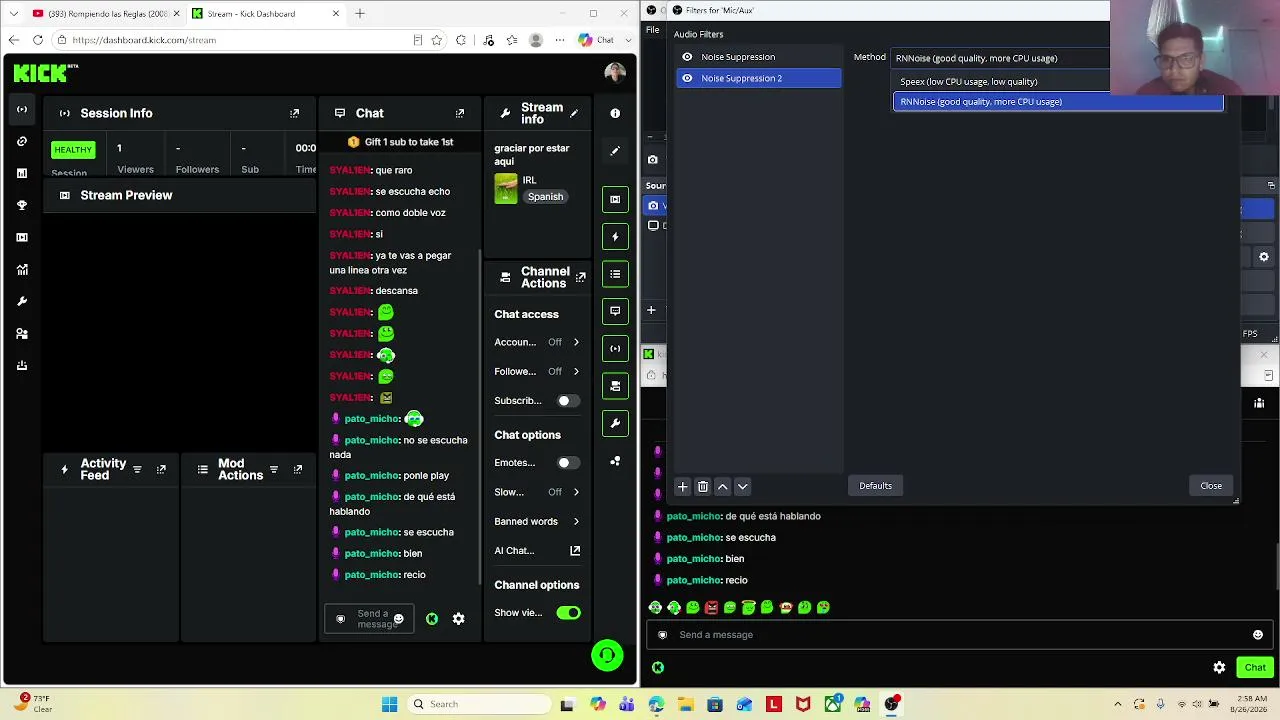Focus the dashboard chat message input

369,619
